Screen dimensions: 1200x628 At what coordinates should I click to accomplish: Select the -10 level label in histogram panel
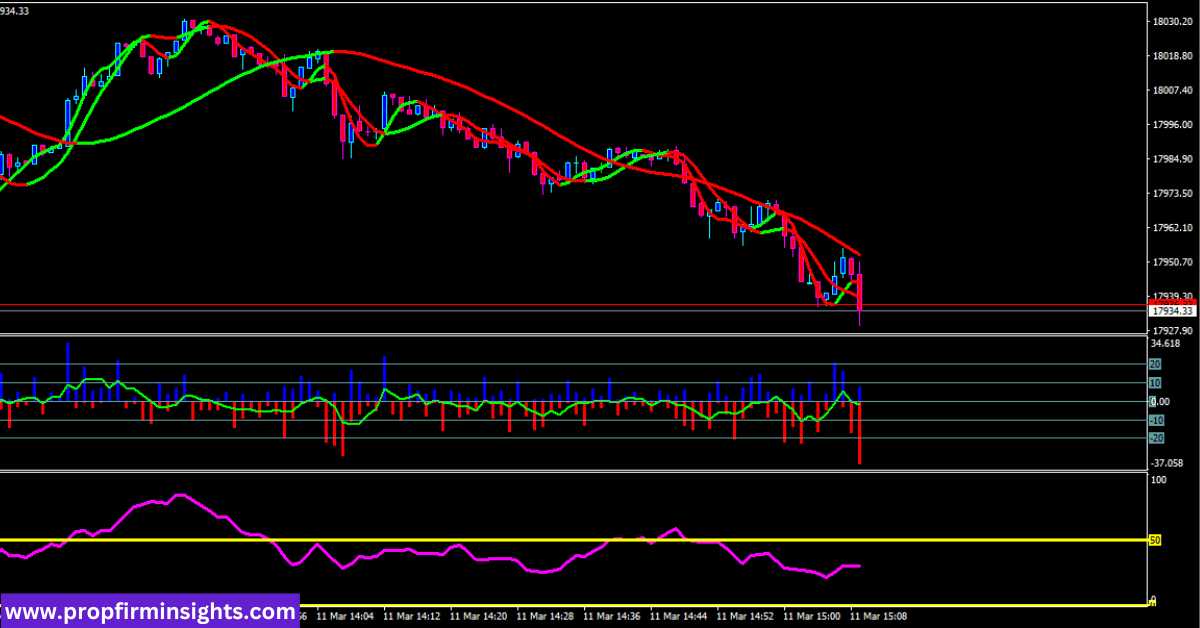(1157, 420)
